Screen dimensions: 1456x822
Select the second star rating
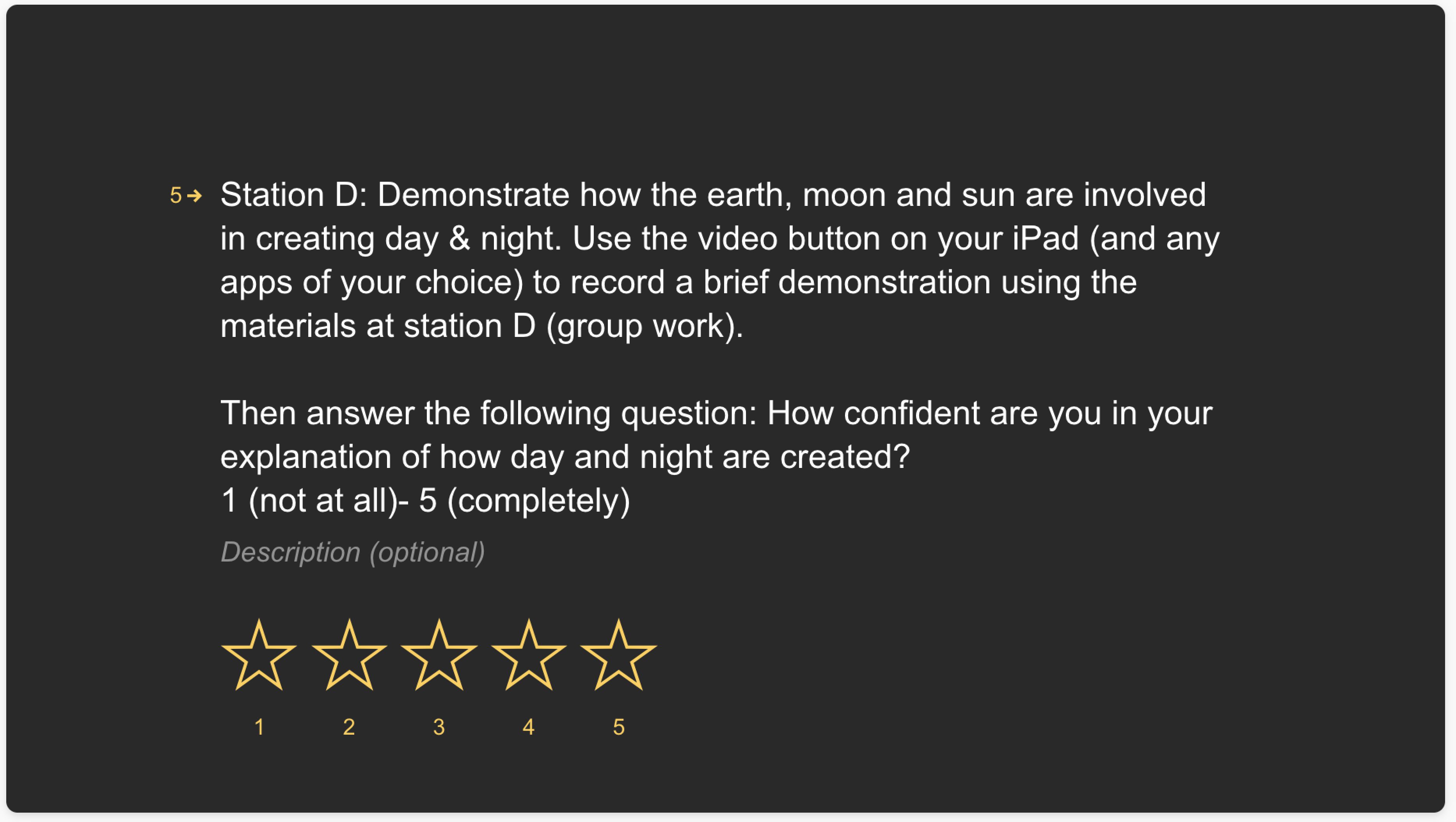coord(349,655)
